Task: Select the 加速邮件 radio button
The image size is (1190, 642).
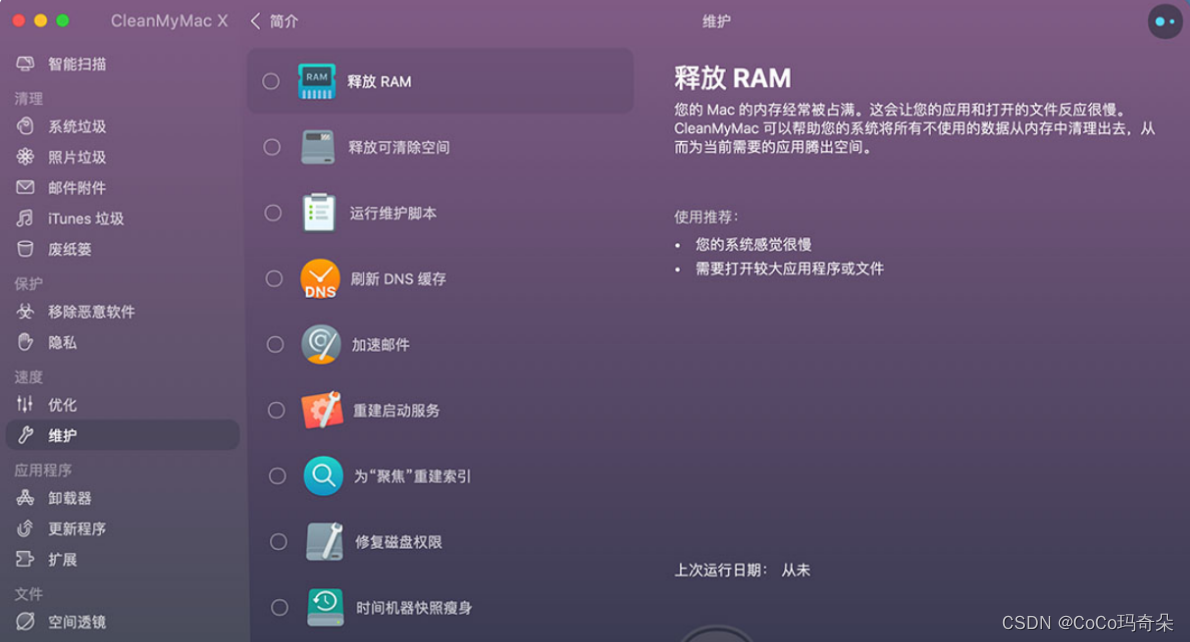Action: [x=275, y=345]
